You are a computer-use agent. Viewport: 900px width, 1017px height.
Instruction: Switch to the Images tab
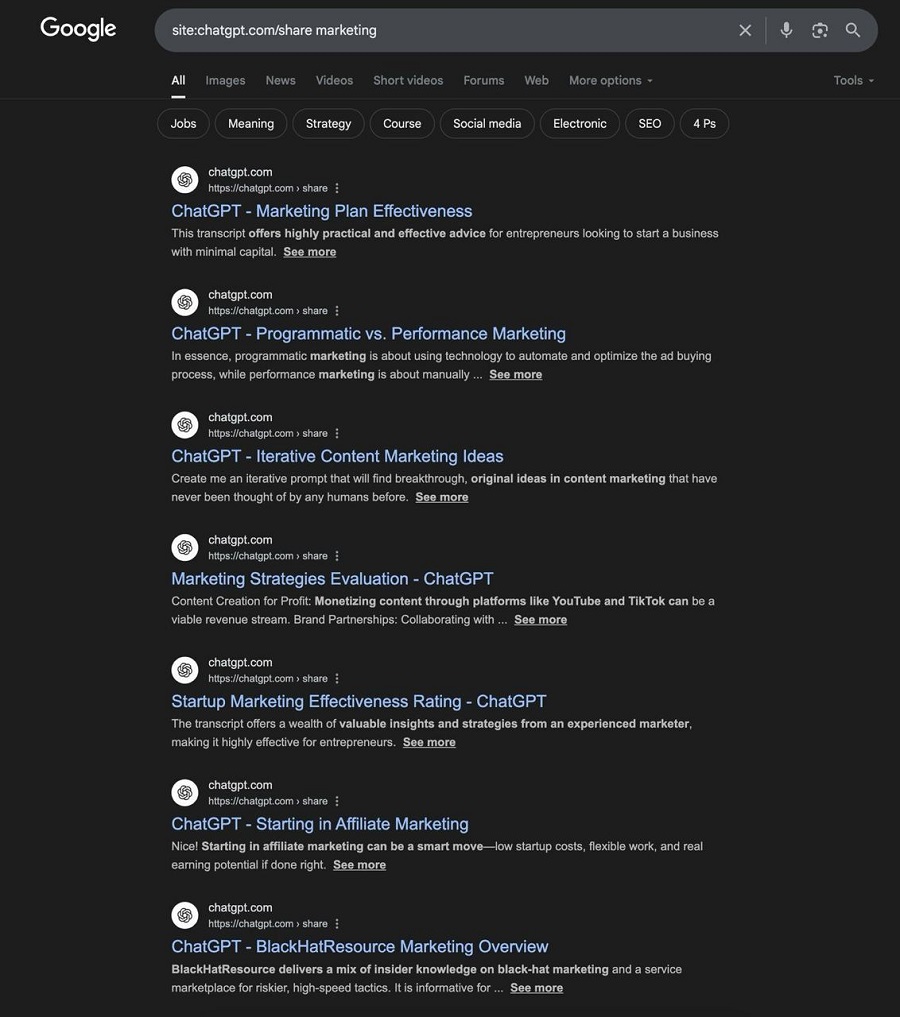tap(225, 80)
